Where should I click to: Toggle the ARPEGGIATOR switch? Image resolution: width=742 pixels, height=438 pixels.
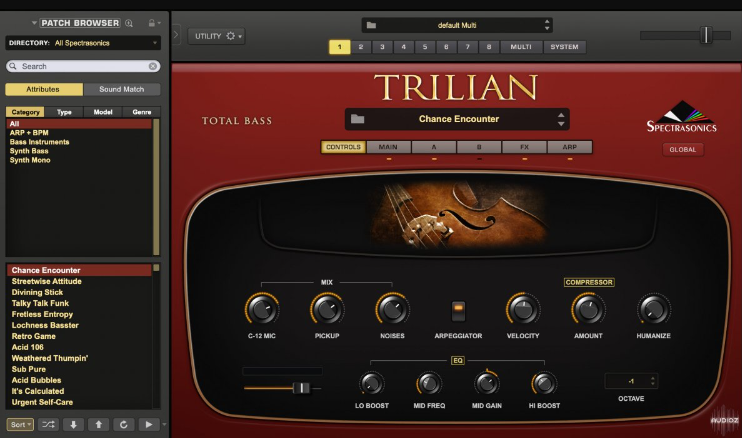click(458, 310)
